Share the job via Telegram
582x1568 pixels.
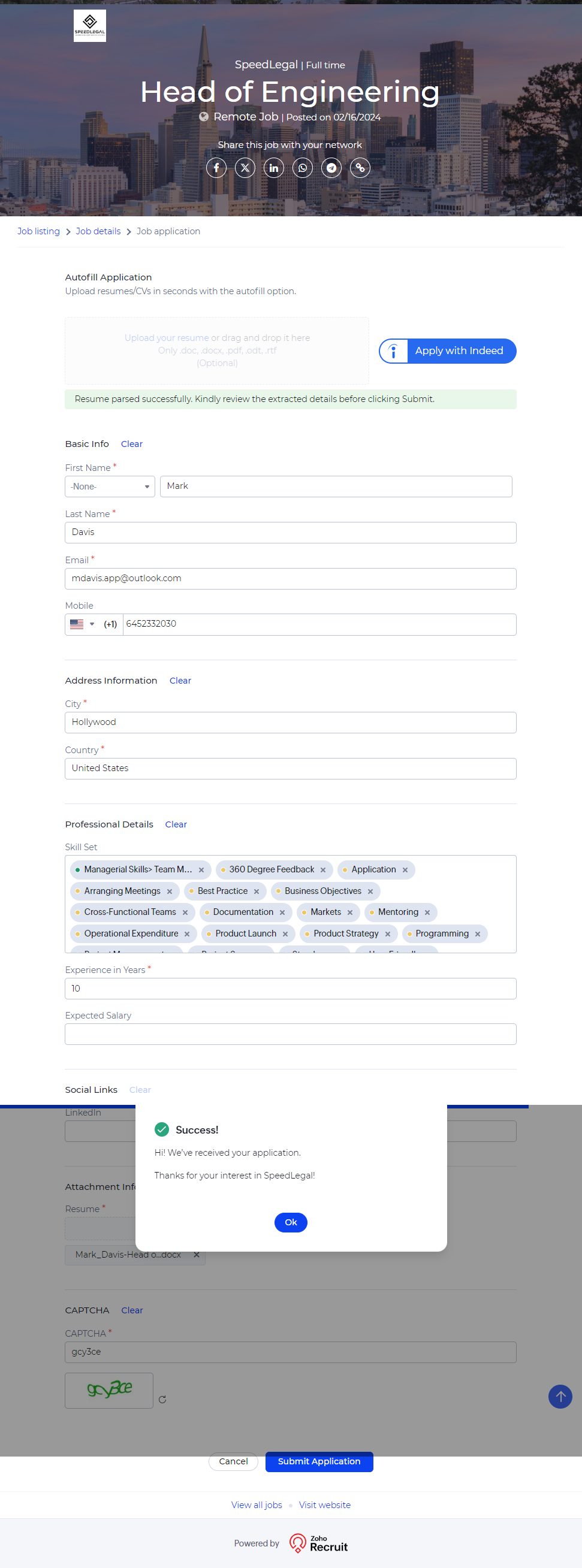331,167
